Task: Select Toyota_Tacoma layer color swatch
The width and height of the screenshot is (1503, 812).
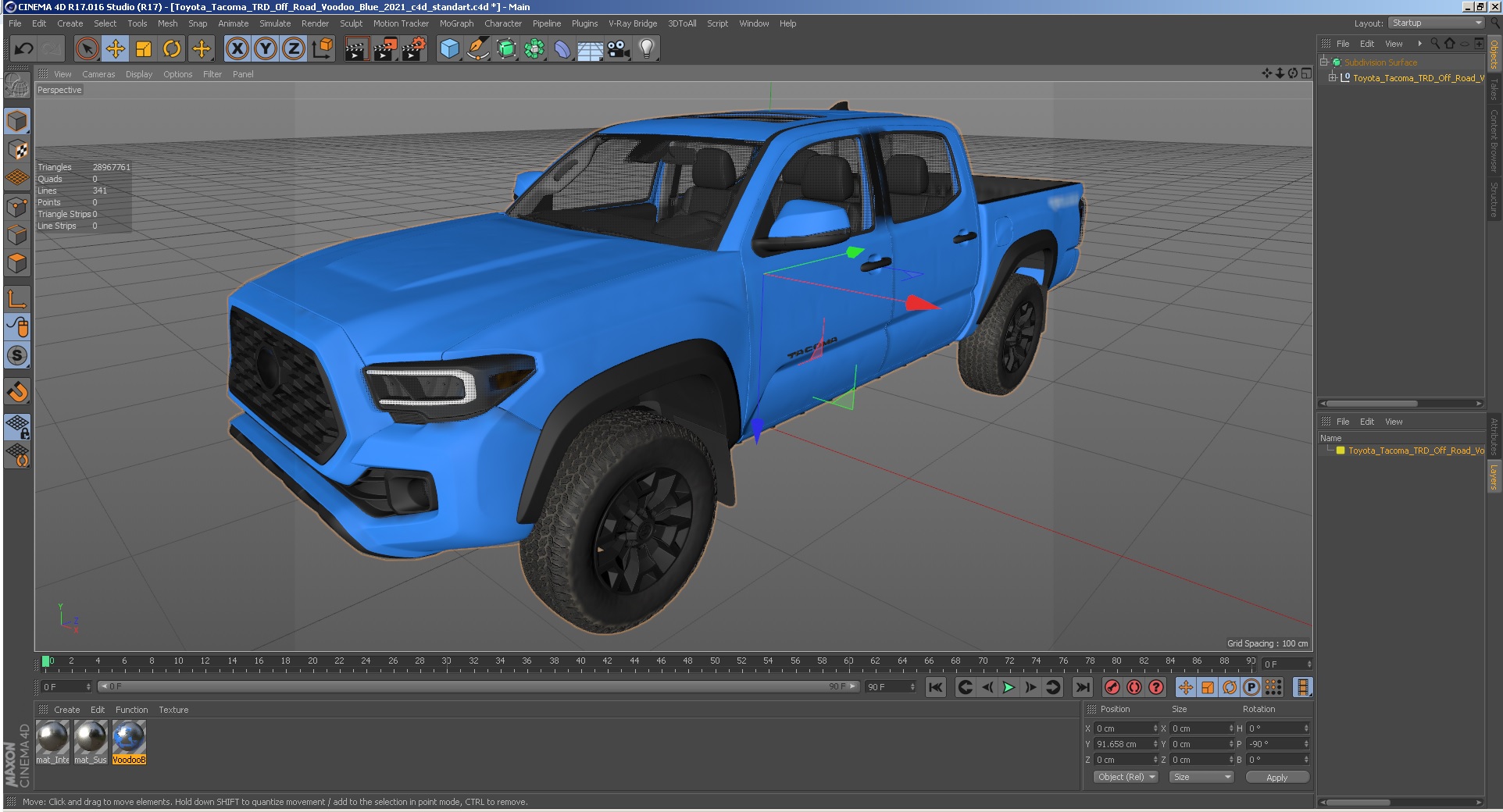Action: pyautogui.click(x=1341, y=451)
